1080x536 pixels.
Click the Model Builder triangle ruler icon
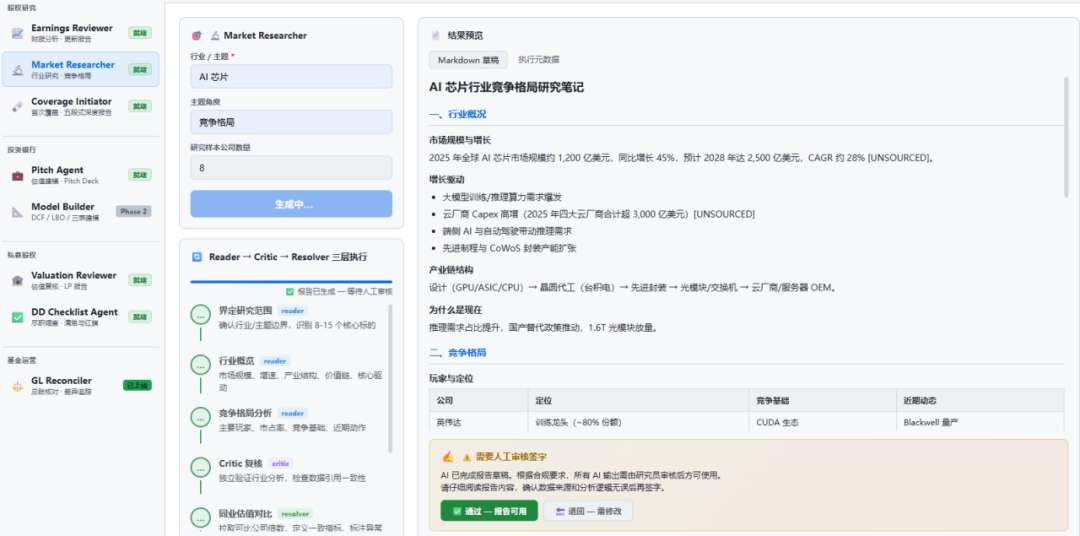pyautogui.click(x=17, y=212)
